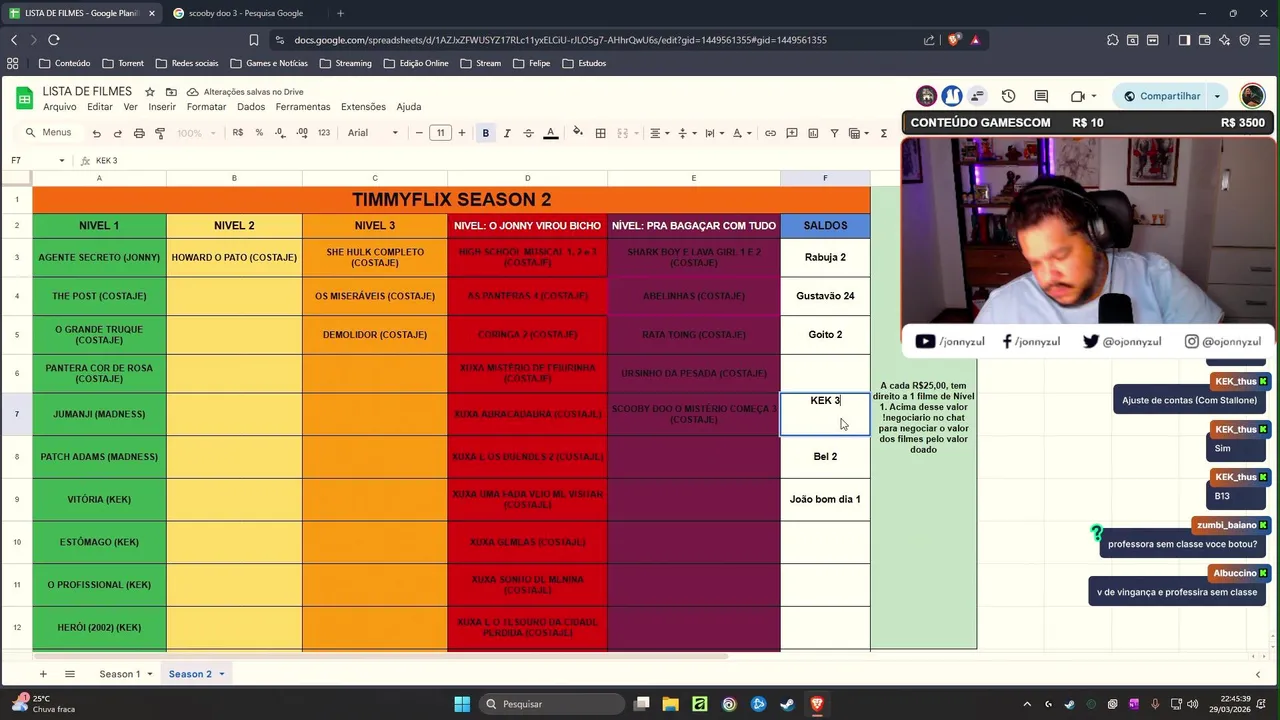This screenshot has height=720, width=1280.
Task: Open the Extensões menu
Action: (x=363, y=107)
